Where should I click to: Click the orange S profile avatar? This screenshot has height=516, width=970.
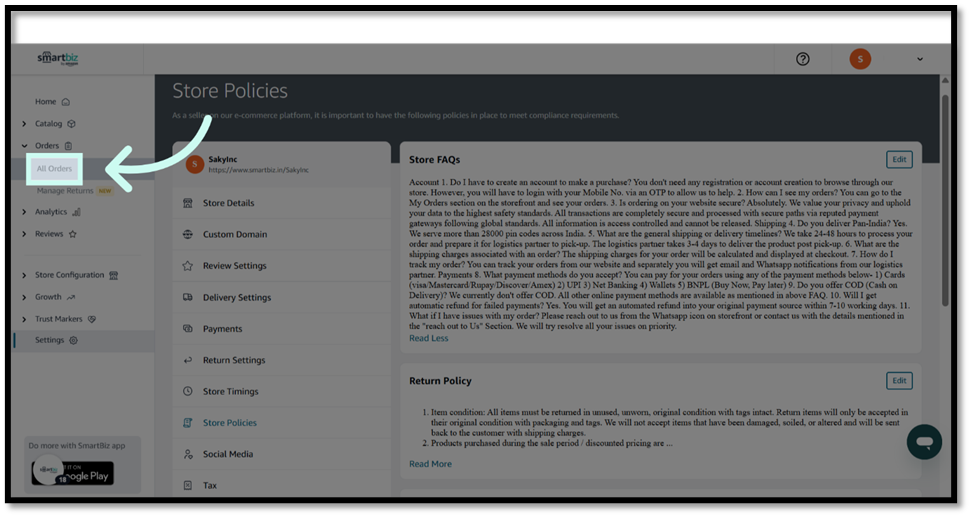click(860, 59)
